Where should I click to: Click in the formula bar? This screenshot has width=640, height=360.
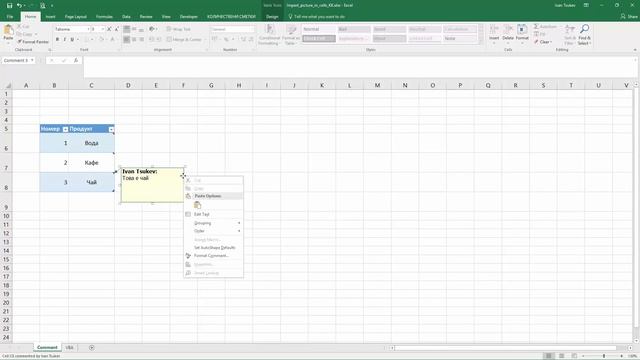[x=359, y=67]
